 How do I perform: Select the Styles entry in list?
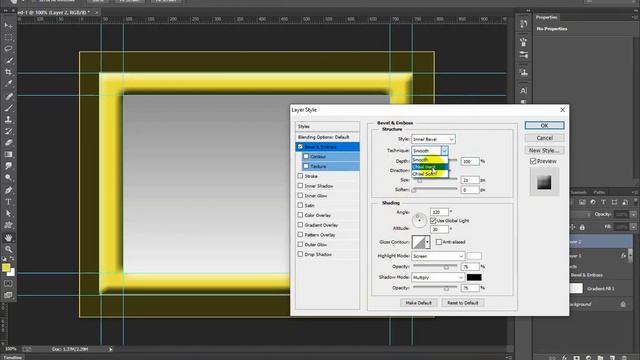[327, 127]
